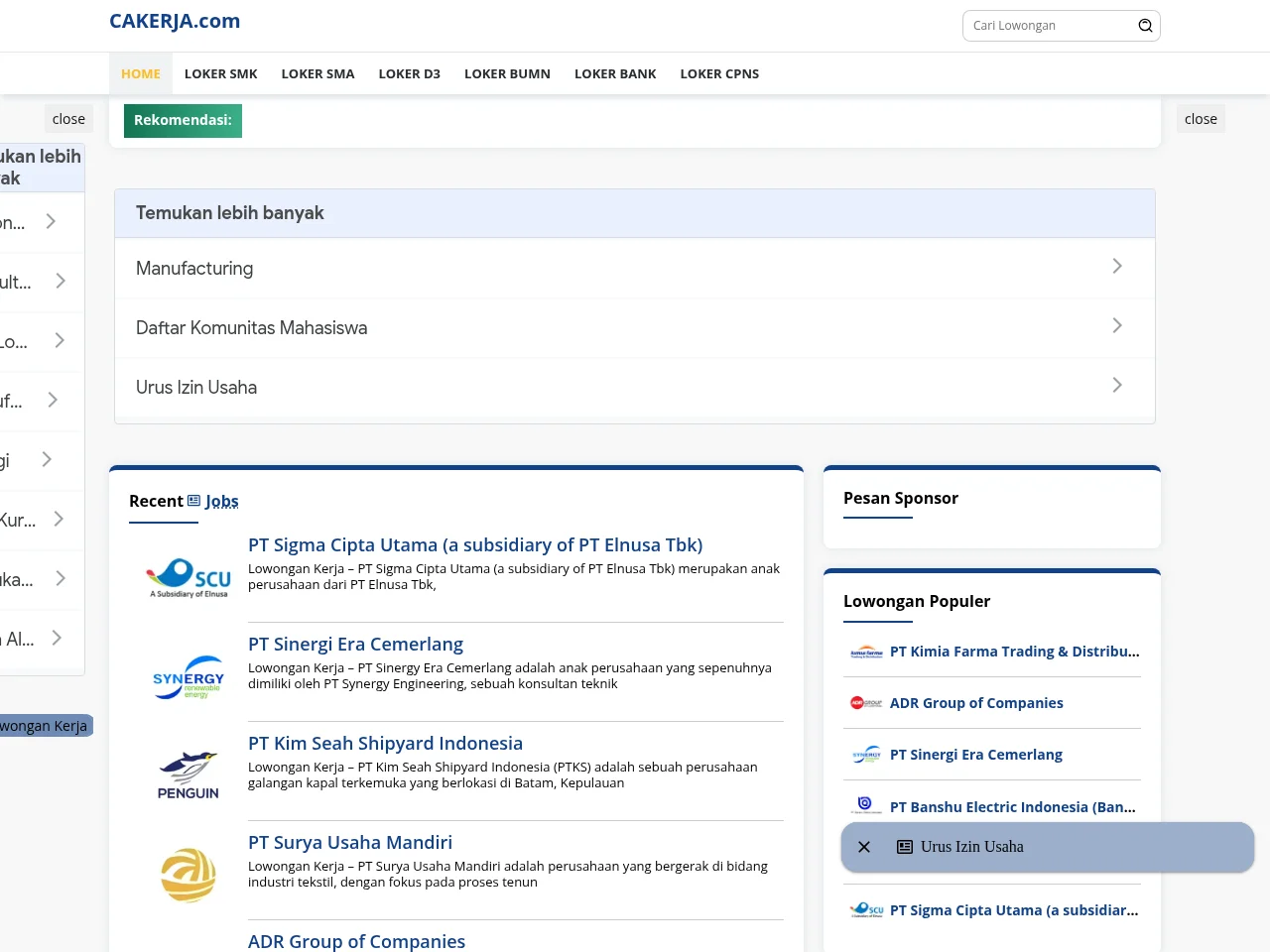
Task: Open PT Sinergi Era Cemerlang job title
Action: pyautogui.click(x=355, y=644)
